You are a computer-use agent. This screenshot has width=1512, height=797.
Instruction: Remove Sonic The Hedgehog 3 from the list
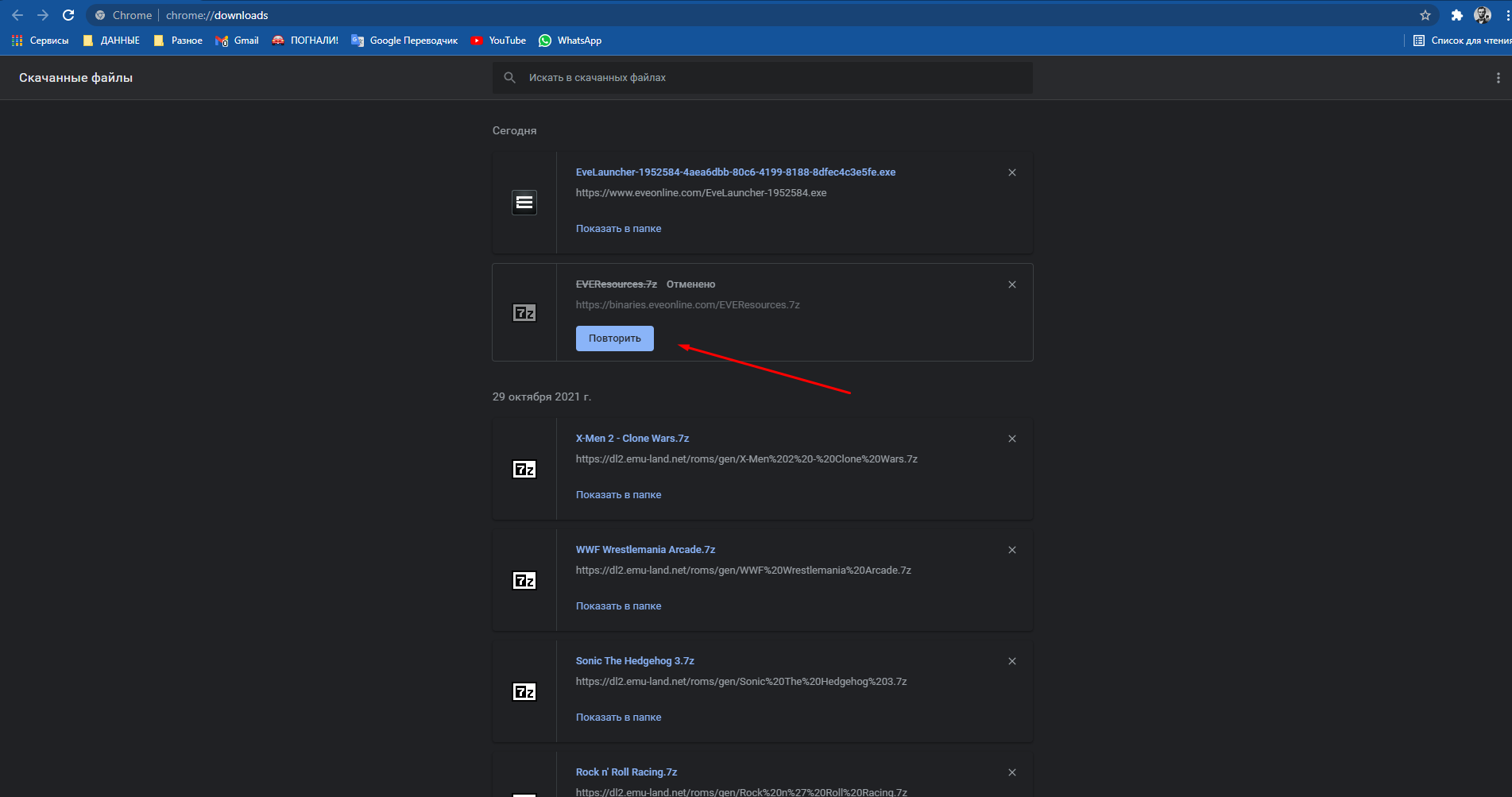click(1012, 661)
